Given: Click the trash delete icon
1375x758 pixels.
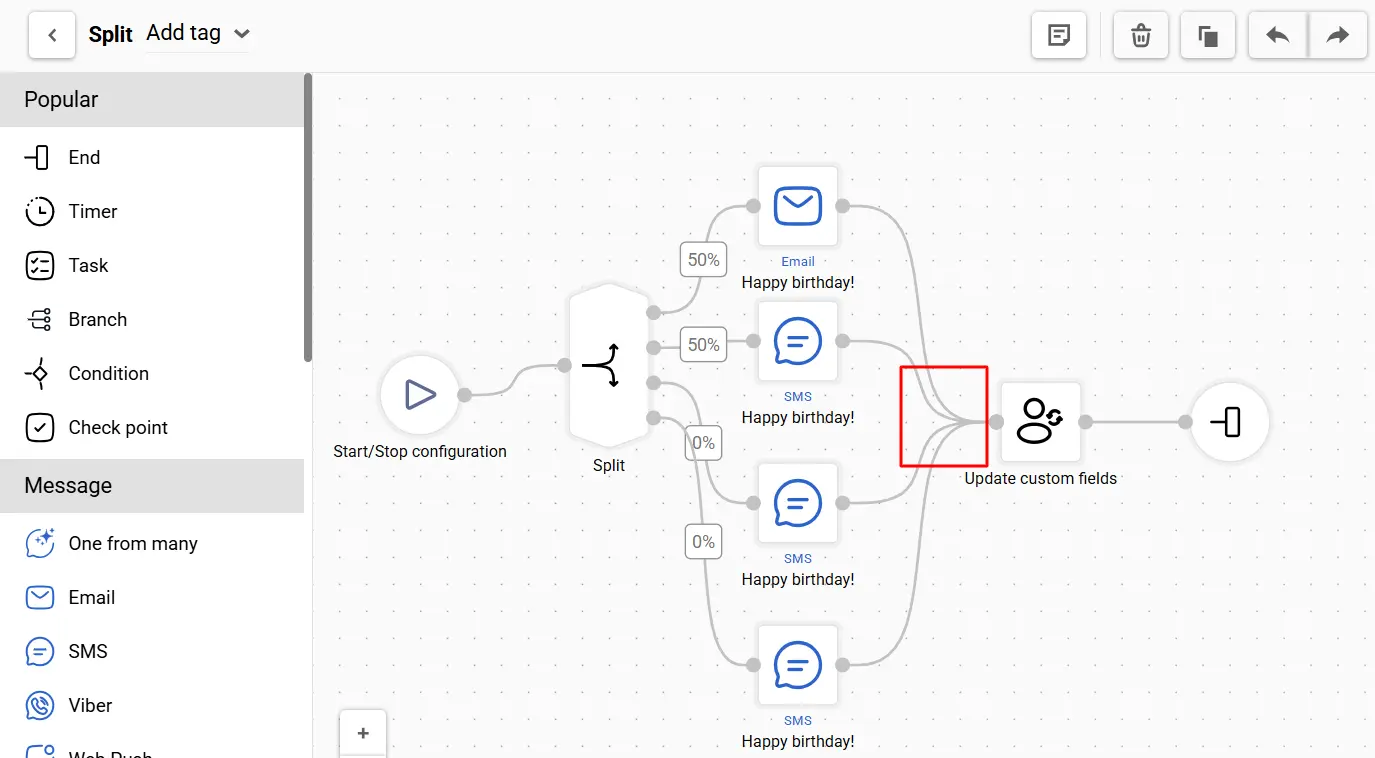Looking at the screenshot, I should [1140, 36].
